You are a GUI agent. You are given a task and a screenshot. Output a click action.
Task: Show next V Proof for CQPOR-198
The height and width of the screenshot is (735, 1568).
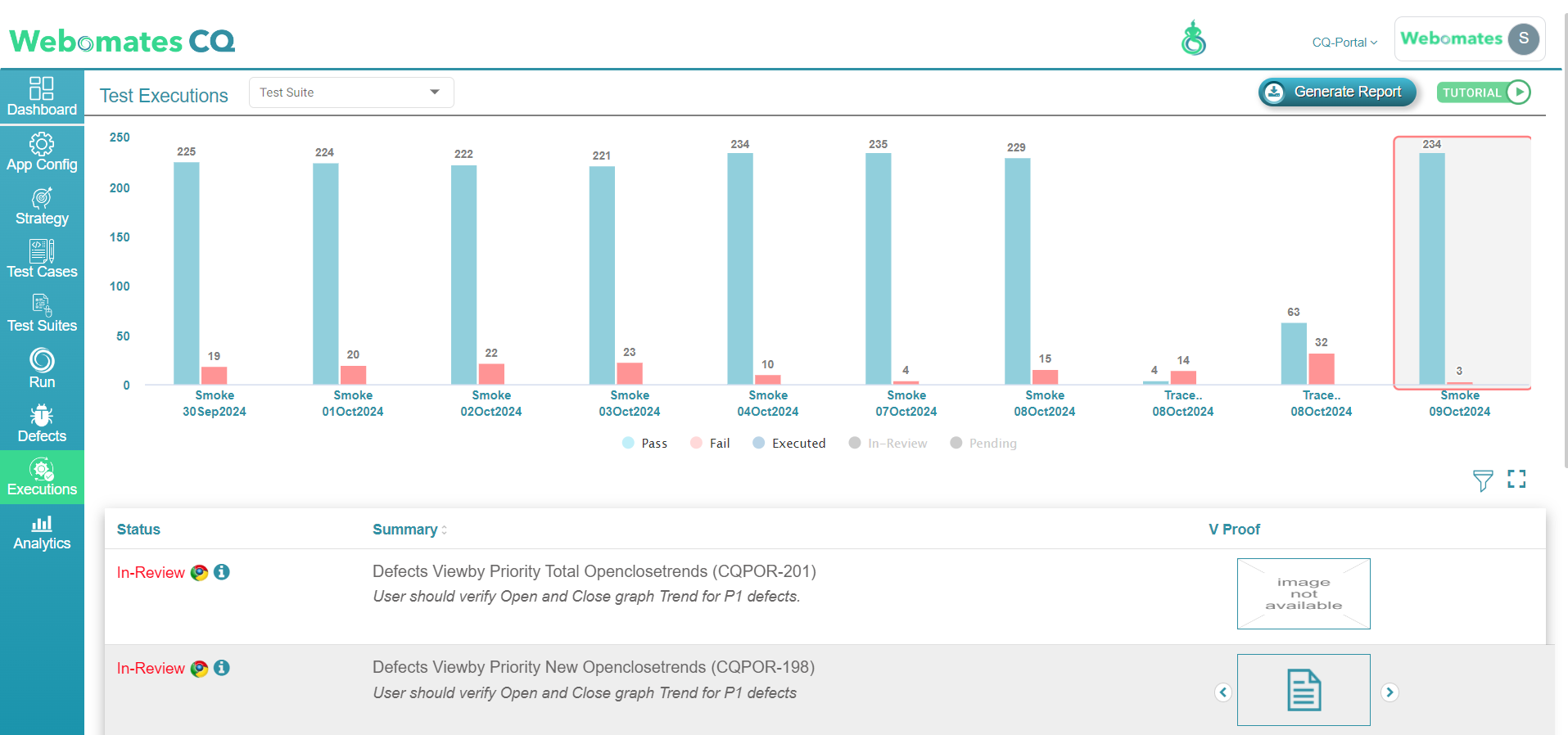pyautogui.click(x=1390, y=692)
